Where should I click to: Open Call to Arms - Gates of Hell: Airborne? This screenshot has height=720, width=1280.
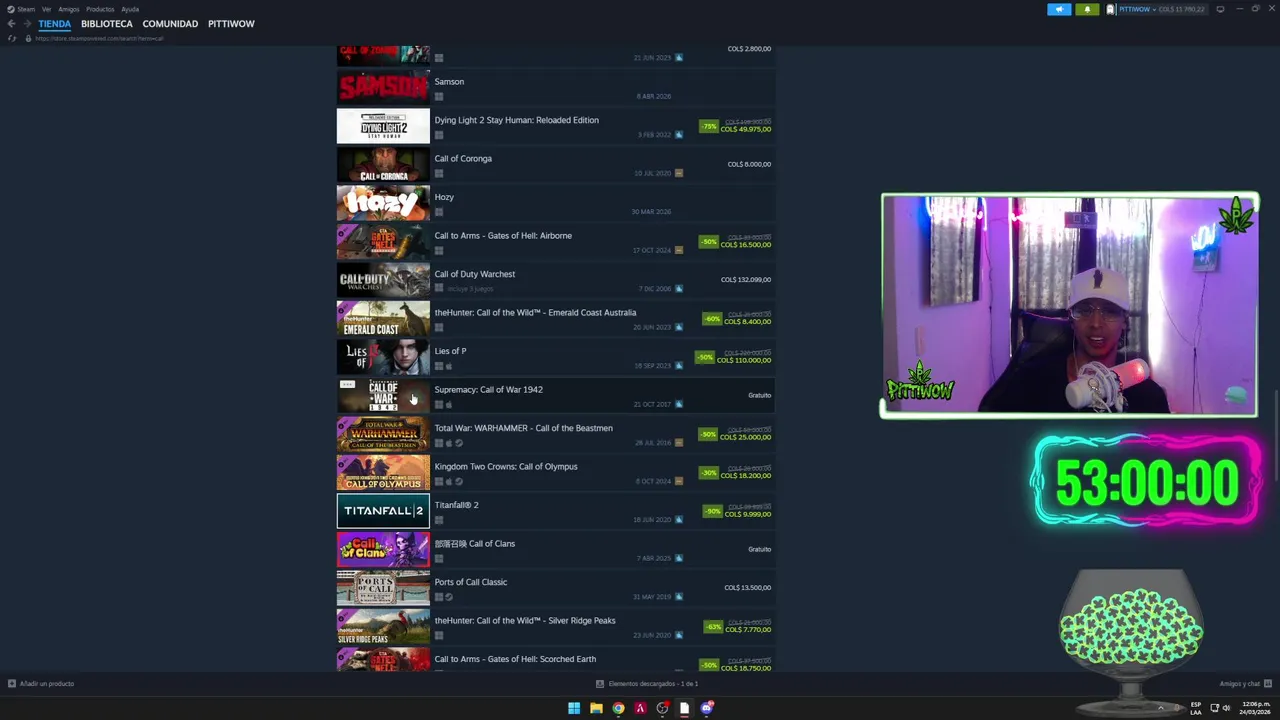(555, 242)
